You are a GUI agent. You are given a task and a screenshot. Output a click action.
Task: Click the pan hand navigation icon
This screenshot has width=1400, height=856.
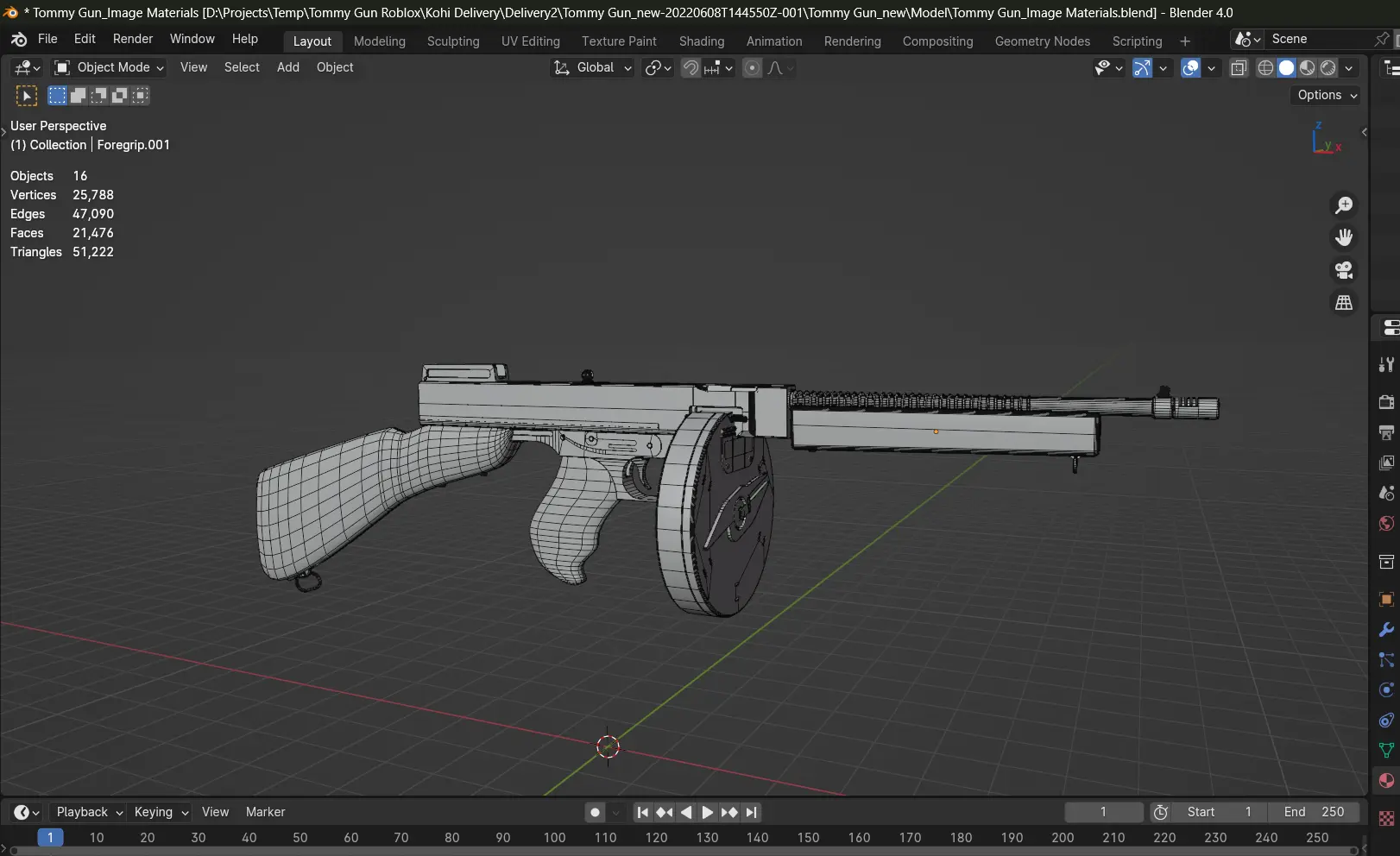click(x=1344, y=237)
